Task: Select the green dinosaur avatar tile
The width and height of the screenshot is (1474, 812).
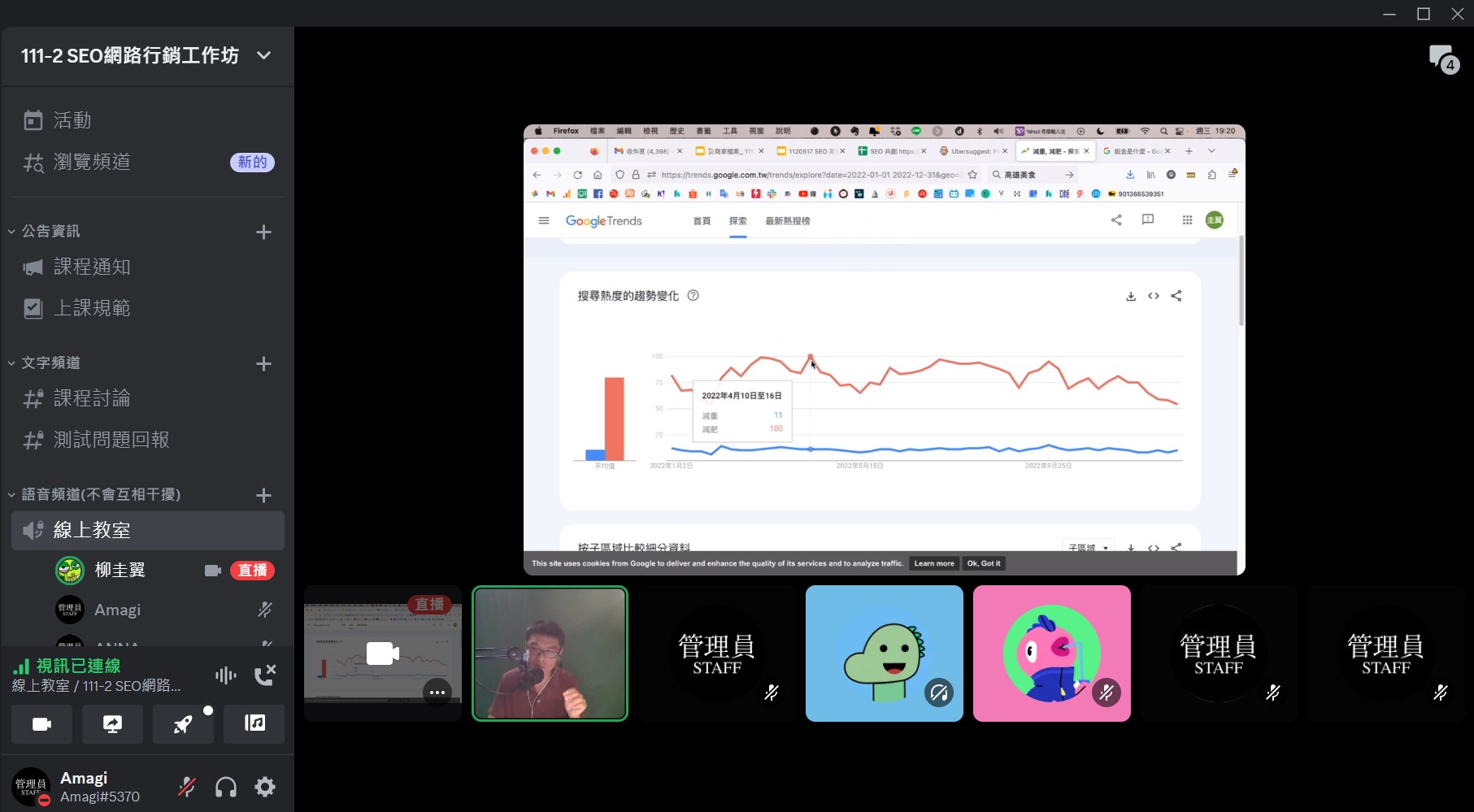Action: [885, 654]
